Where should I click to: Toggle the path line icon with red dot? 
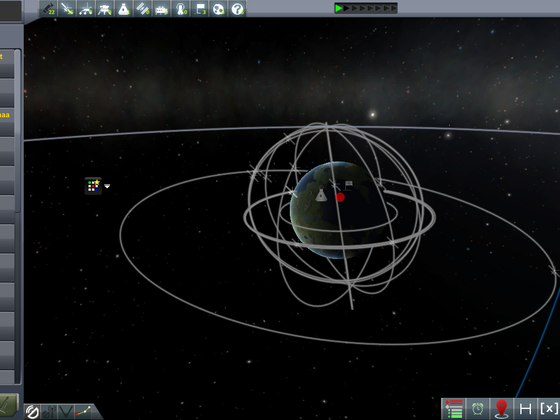83,412
